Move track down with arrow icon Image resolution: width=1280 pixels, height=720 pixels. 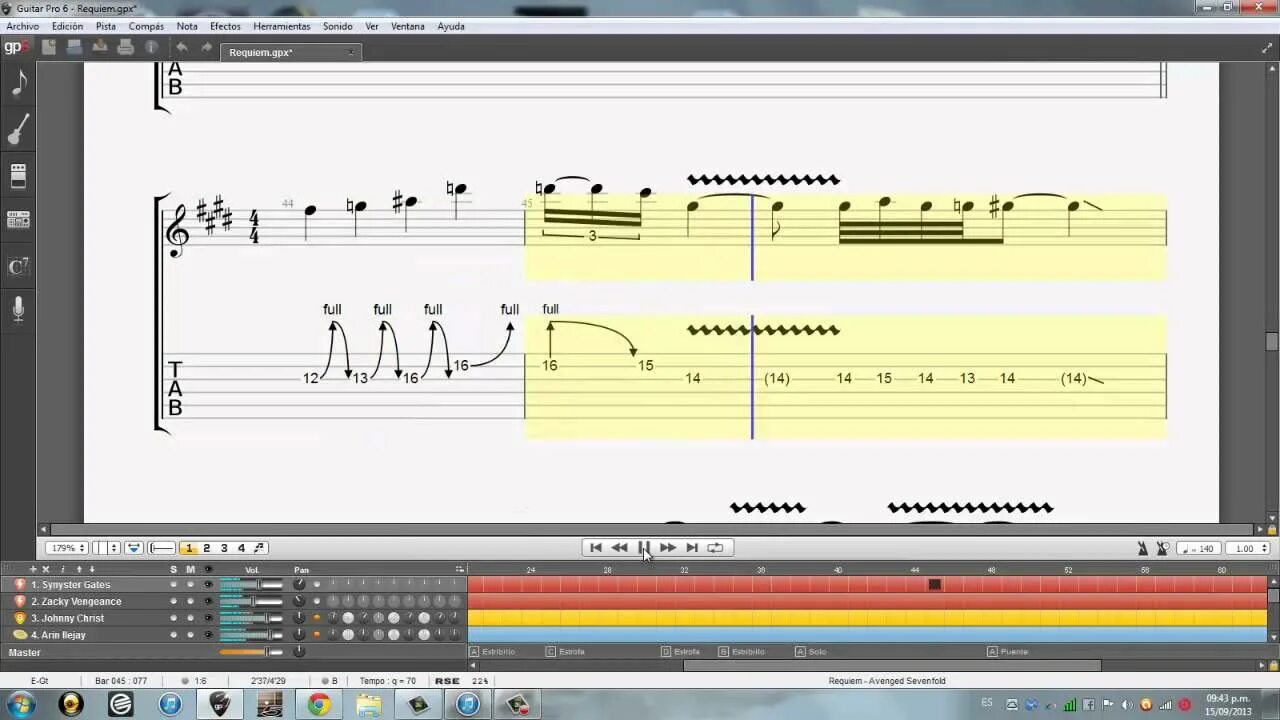click(92, 569)
